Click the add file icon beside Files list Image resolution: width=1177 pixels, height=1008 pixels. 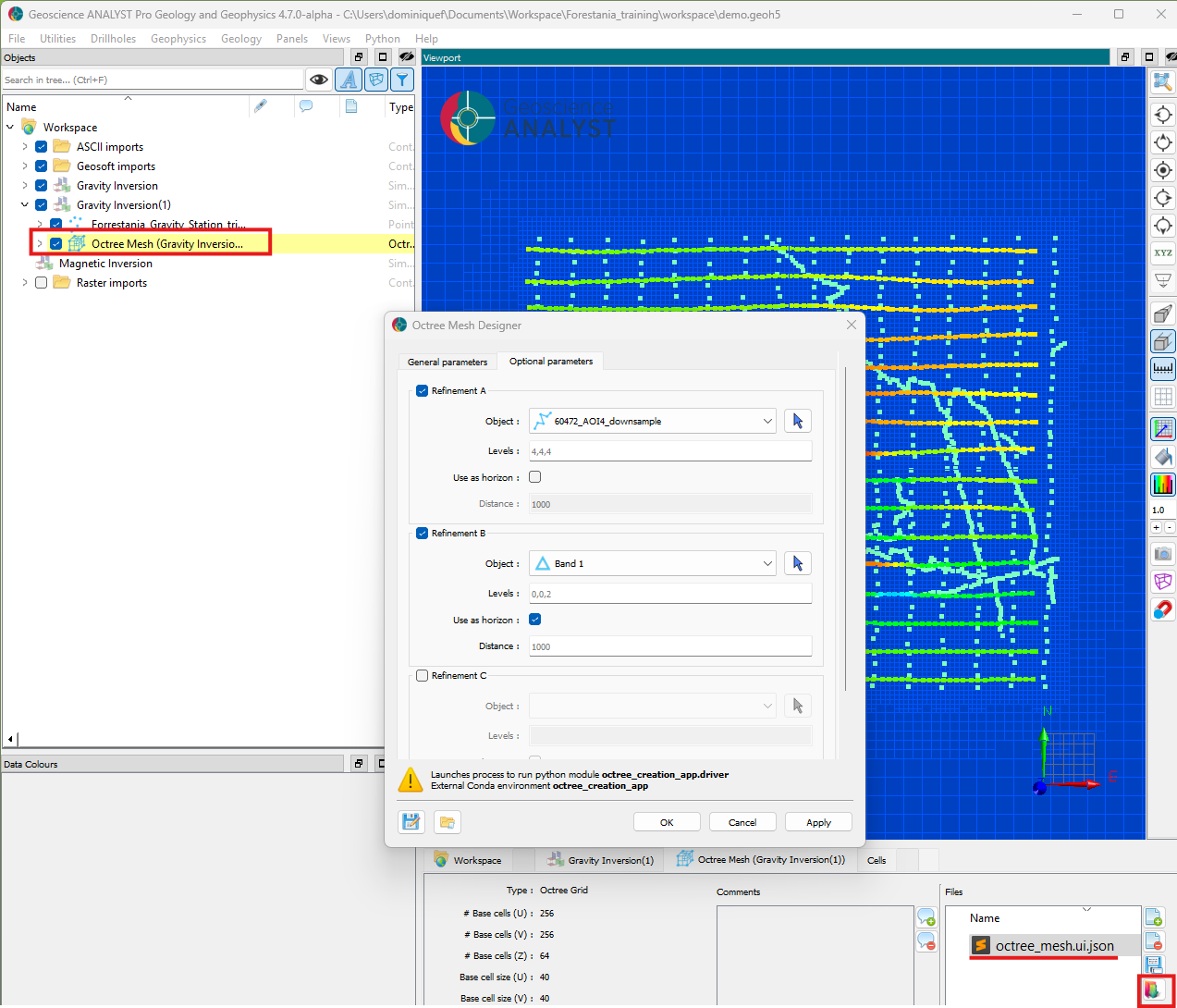[1154, 917]
